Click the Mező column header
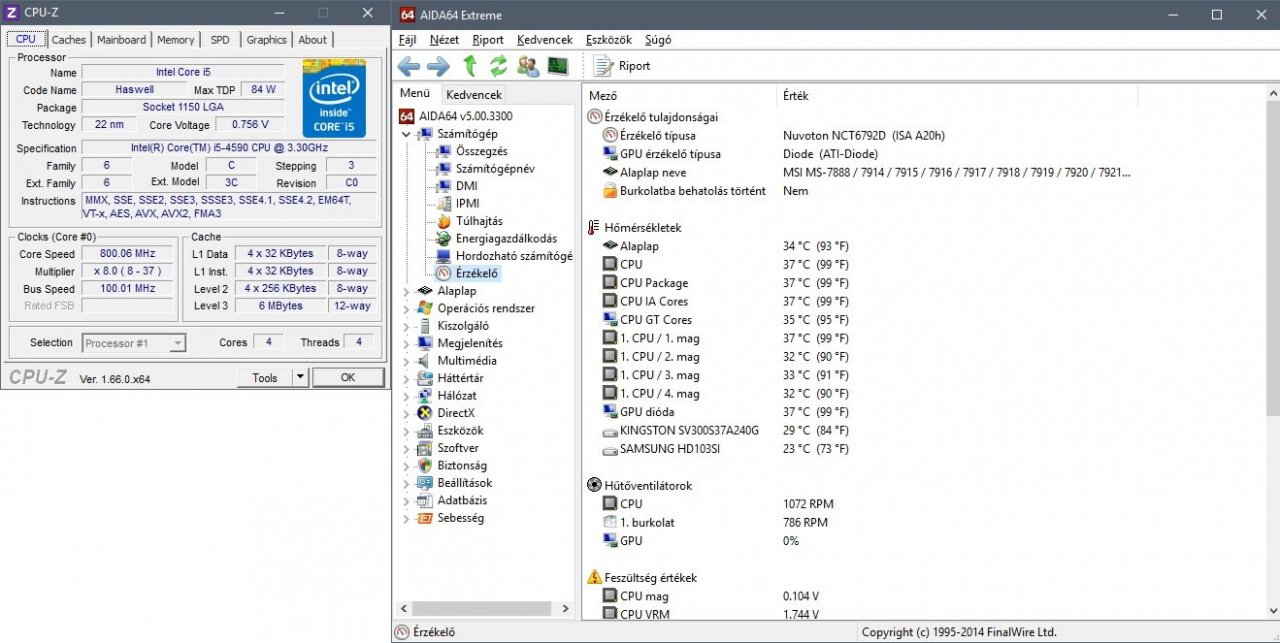The image size is (1280, 643). 680,96
